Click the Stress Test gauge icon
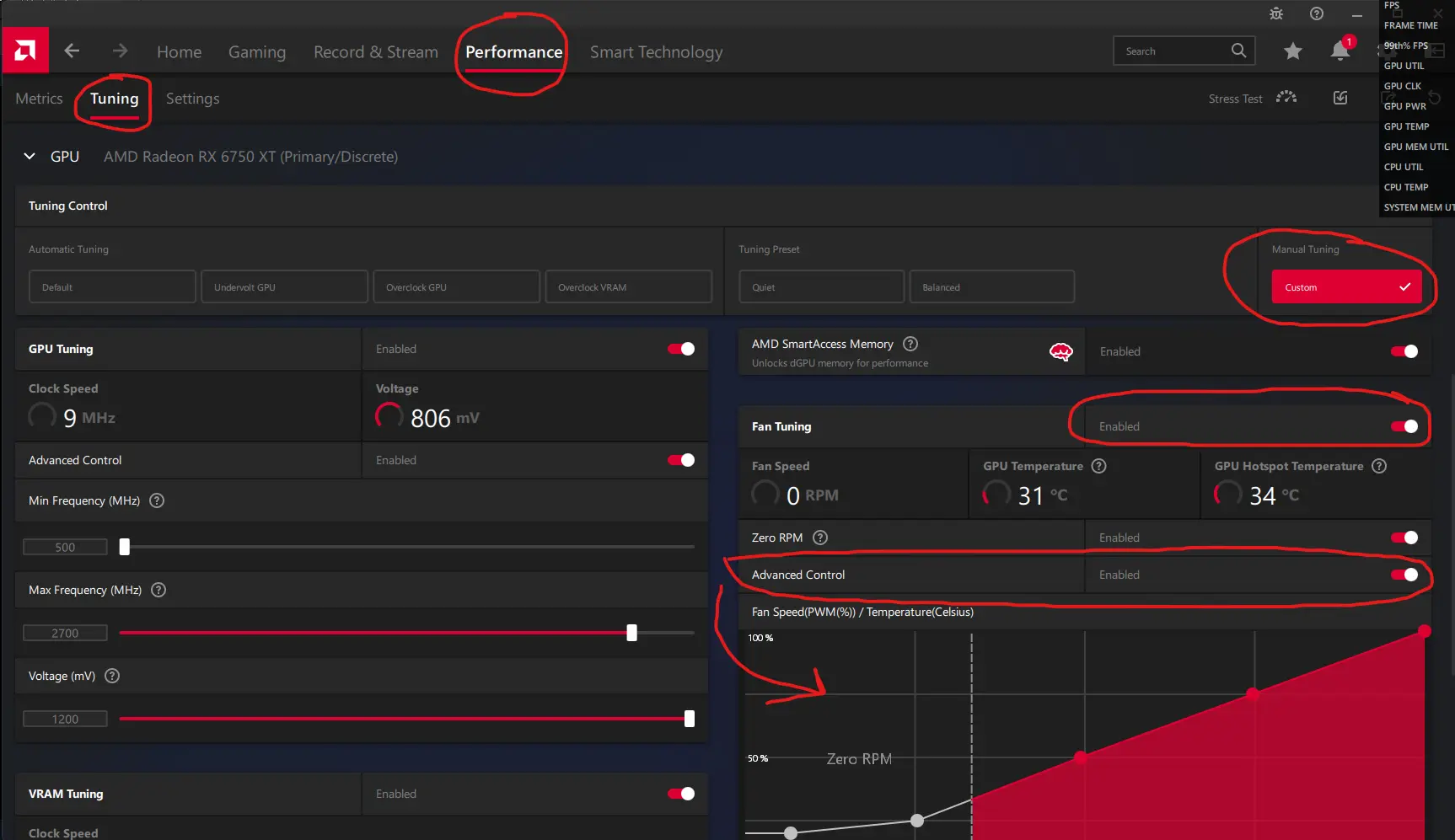Image resolution: width=1455 pixels, height=840 pixels. pos(1286,98)
